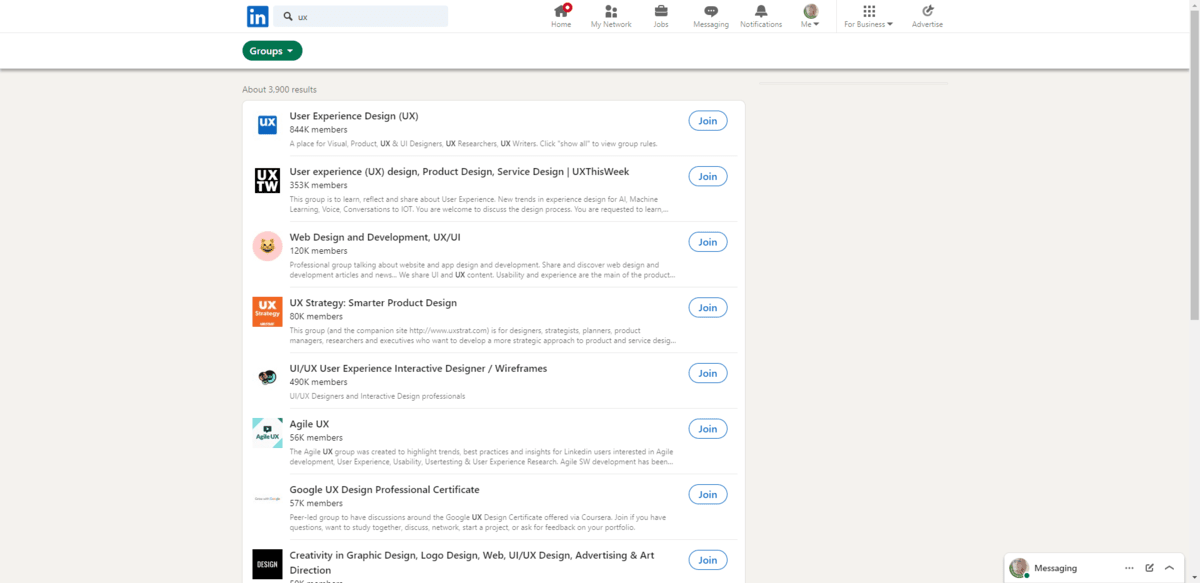Open Google UX Design Professional Certificate group
1200x583 pixels.
click(384, 490)
